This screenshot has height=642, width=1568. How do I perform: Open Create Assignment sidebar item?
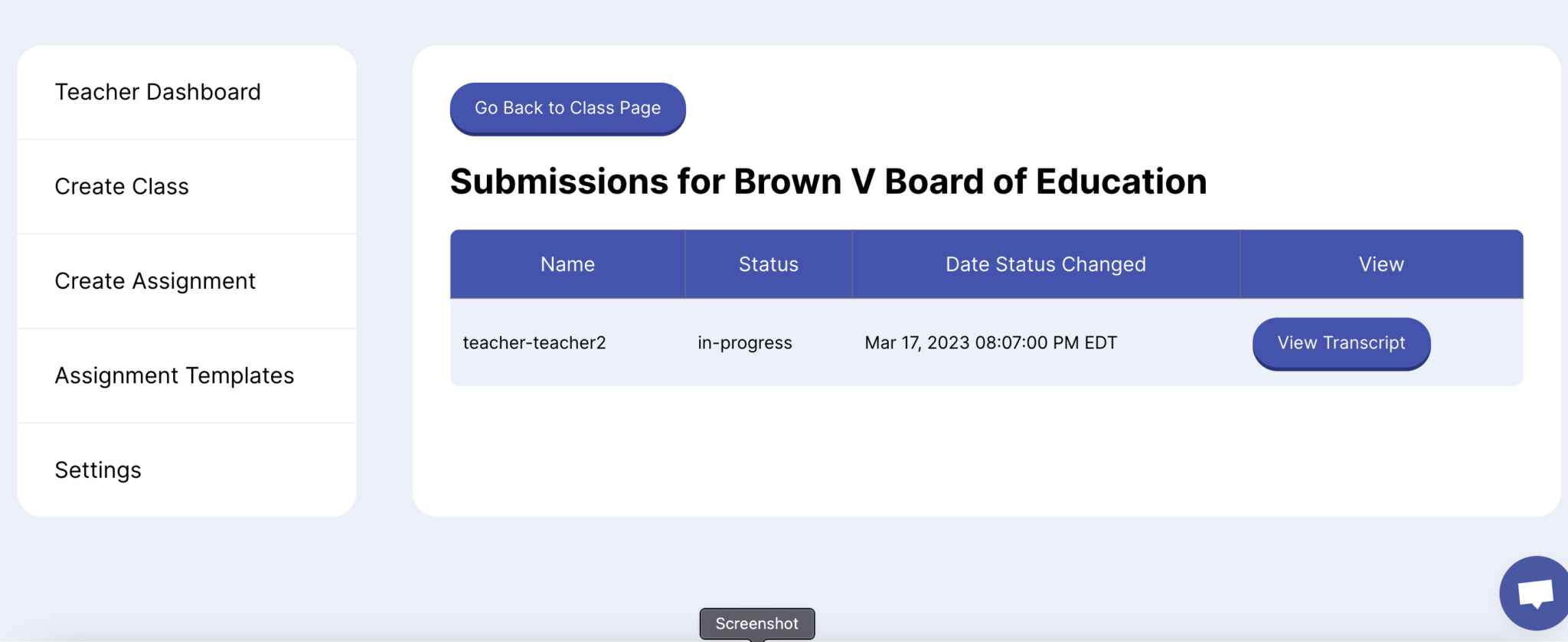click(x=155, y=281)
